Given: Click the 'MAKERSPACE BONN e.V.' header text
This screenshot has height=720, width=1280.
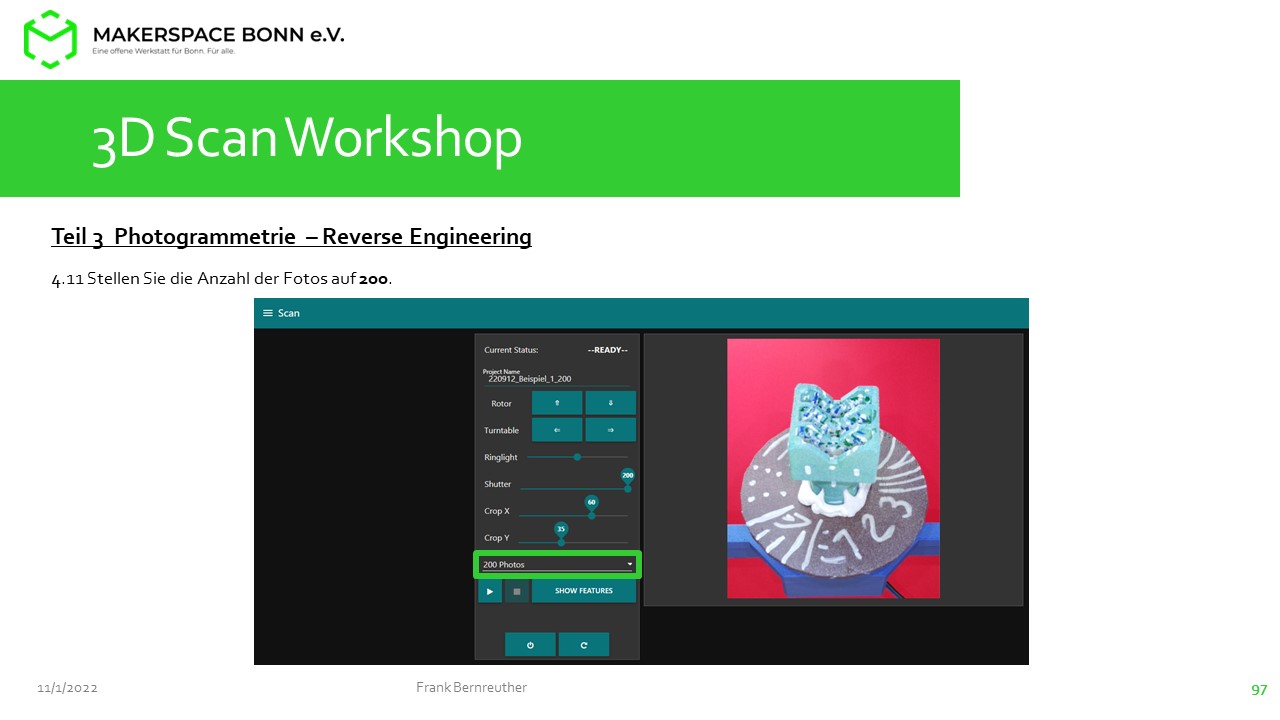Looking at the screenshot, I should point(219,35).
